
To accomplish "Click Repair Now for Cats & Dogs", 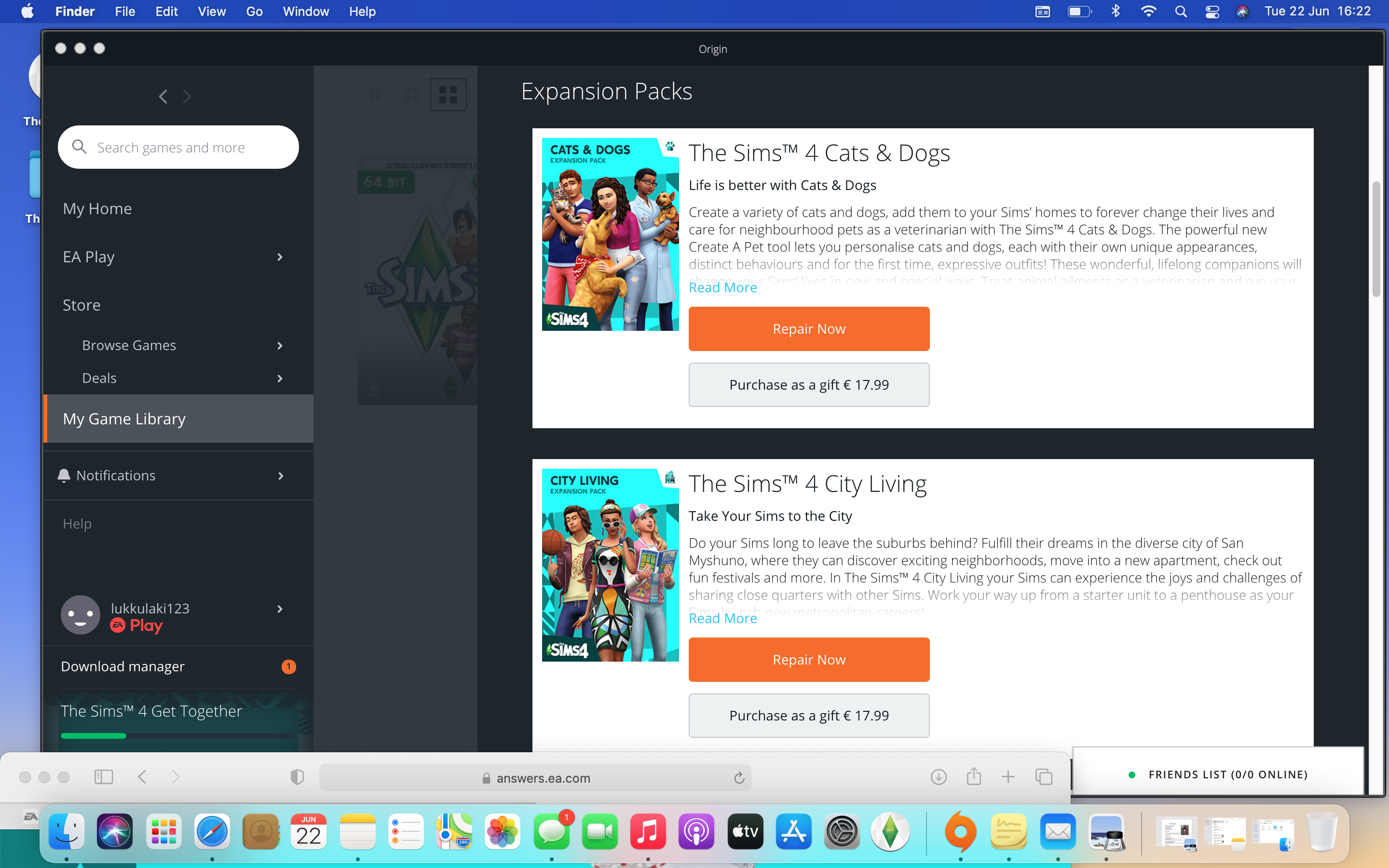I will [x=808, y=329].
